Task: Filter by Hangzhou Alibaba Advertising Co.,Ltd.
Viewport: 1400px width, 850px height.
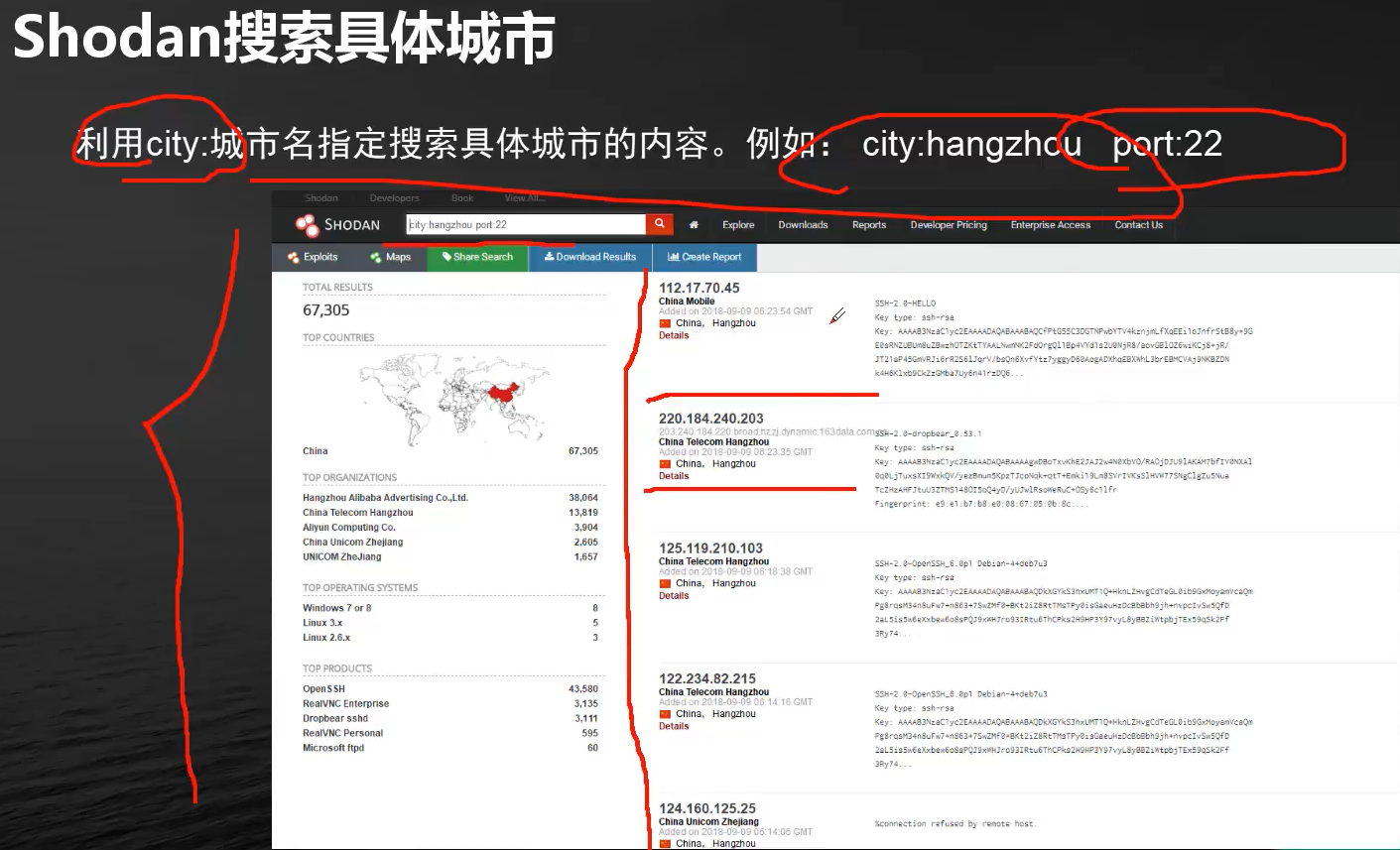Action: click(x=385, y=498)
